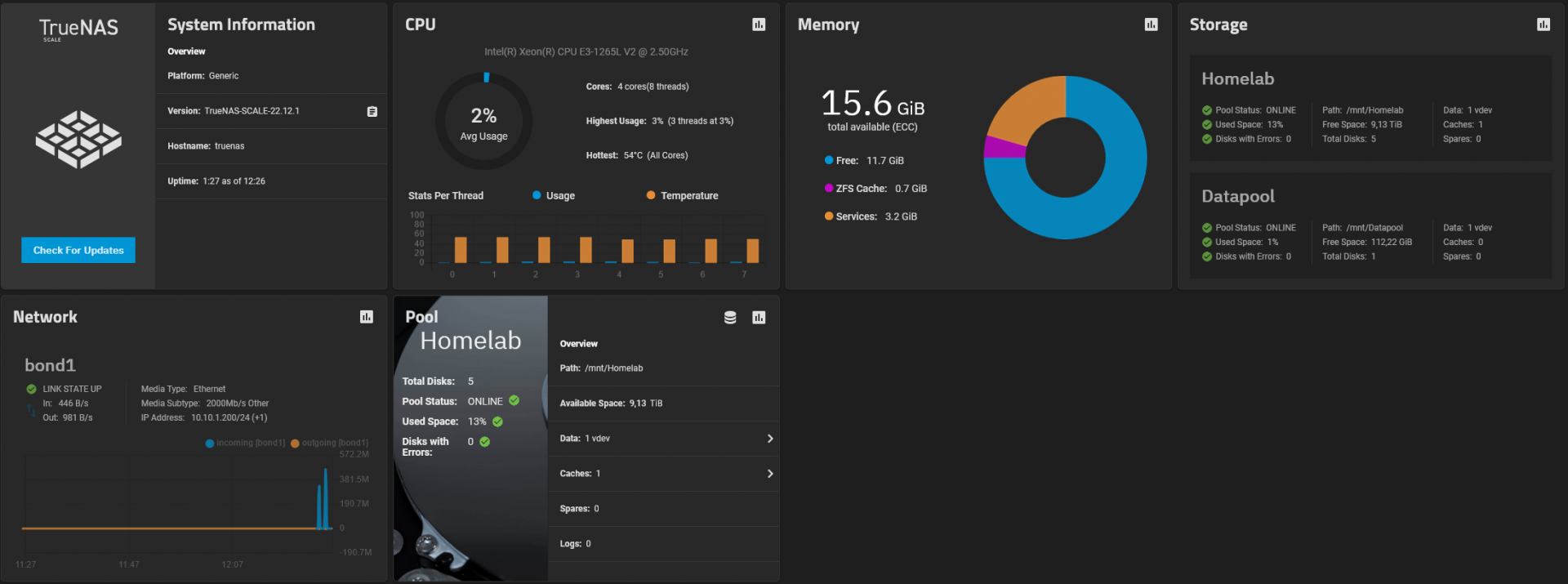1568x584 pixels.
Task: Expand Data 1 vdev row chevron
Action: point(769,439)
